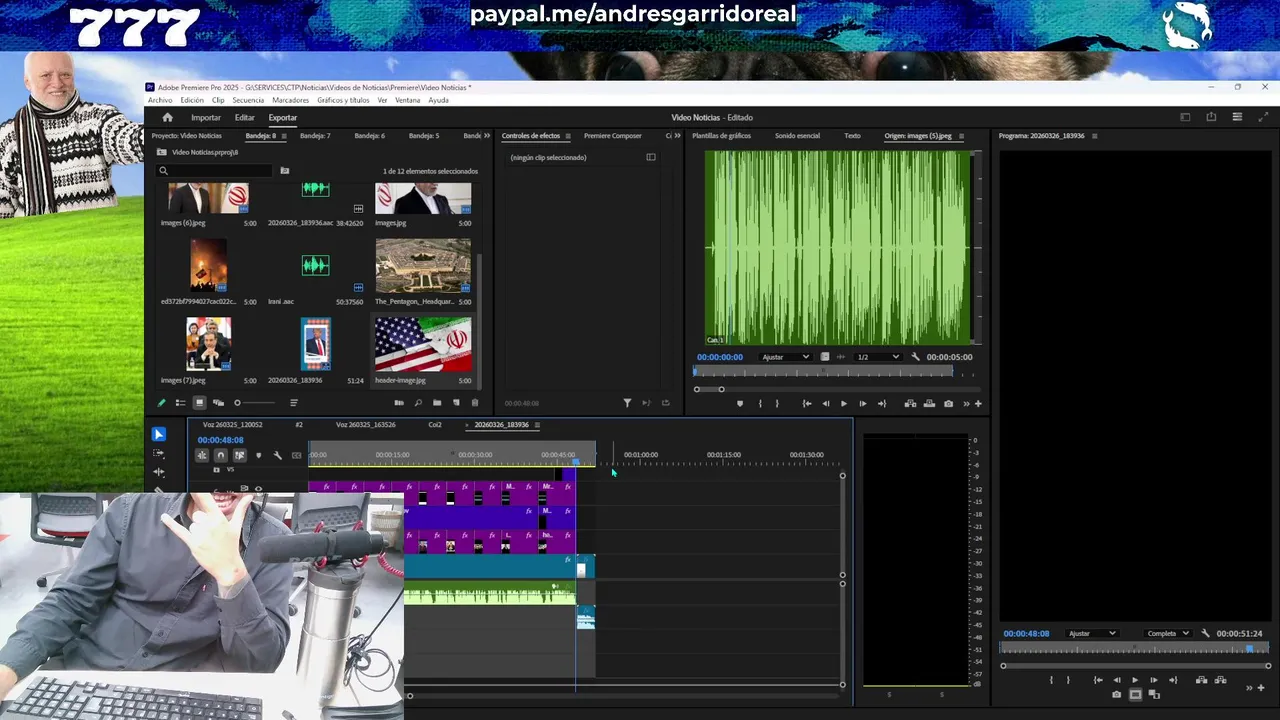Click Importar in the header bar
1280x720 pixels.
[206, 118]
